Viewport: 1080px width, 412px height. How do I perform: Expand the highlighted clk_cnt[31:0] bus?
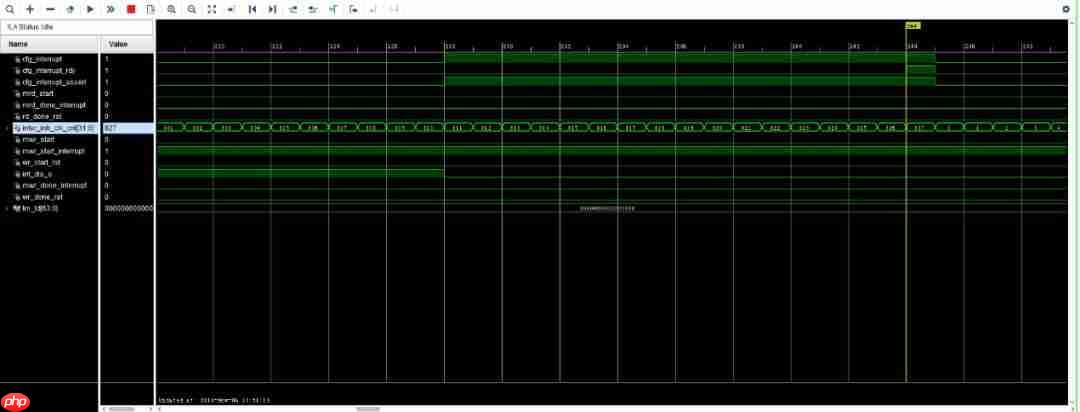click(8, 128)
